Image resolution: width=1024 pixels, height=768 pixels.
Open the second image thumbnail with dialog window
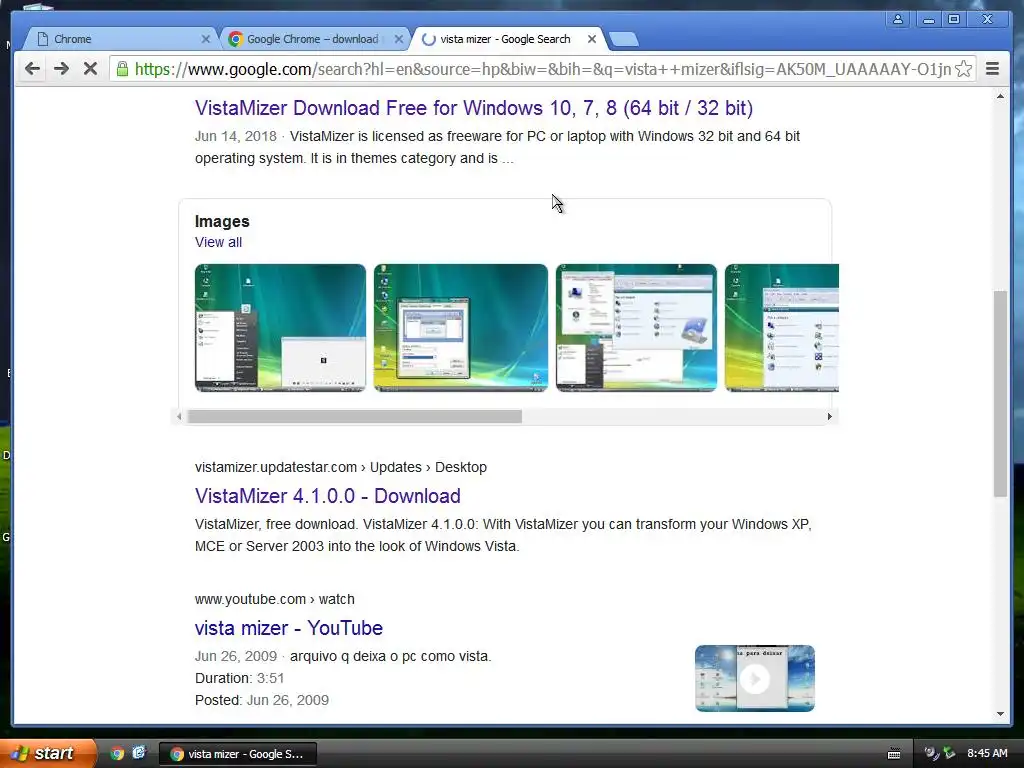click(x=460, y=328)
